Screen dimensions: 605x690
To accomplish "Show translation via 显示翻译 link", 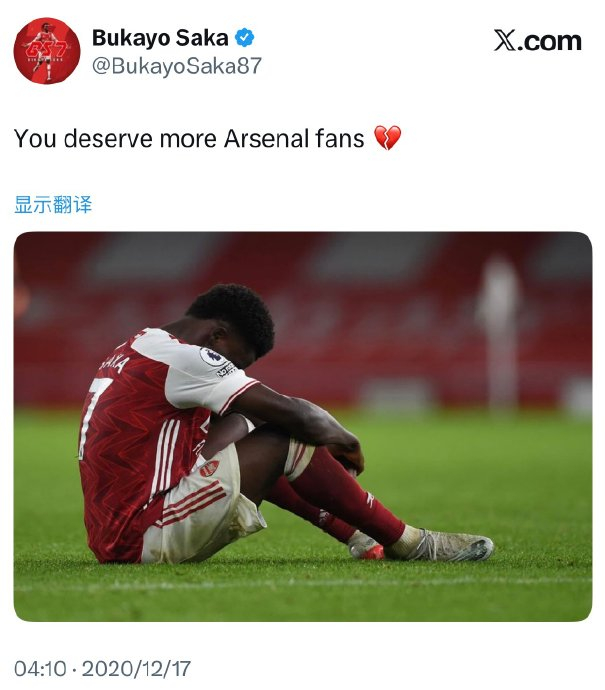I will (x=53, y=205).
